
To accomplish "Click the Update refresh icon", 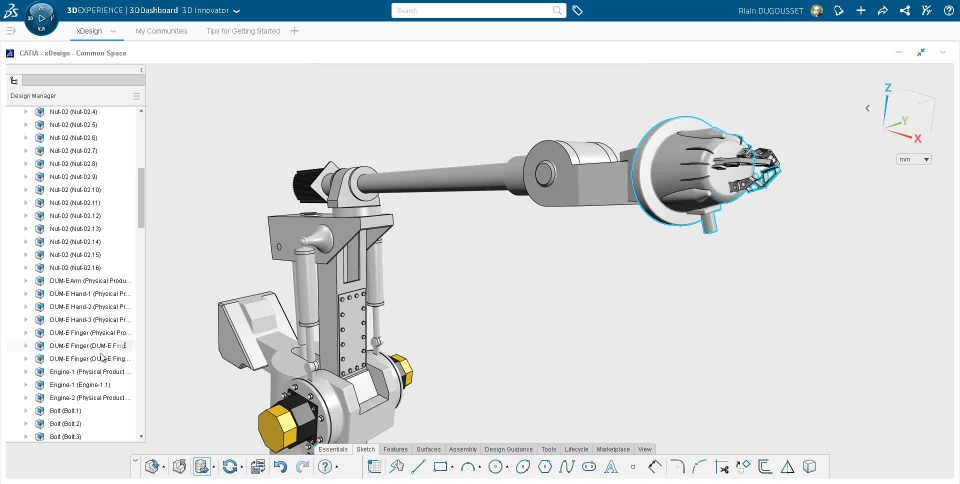I will point(230,467).
